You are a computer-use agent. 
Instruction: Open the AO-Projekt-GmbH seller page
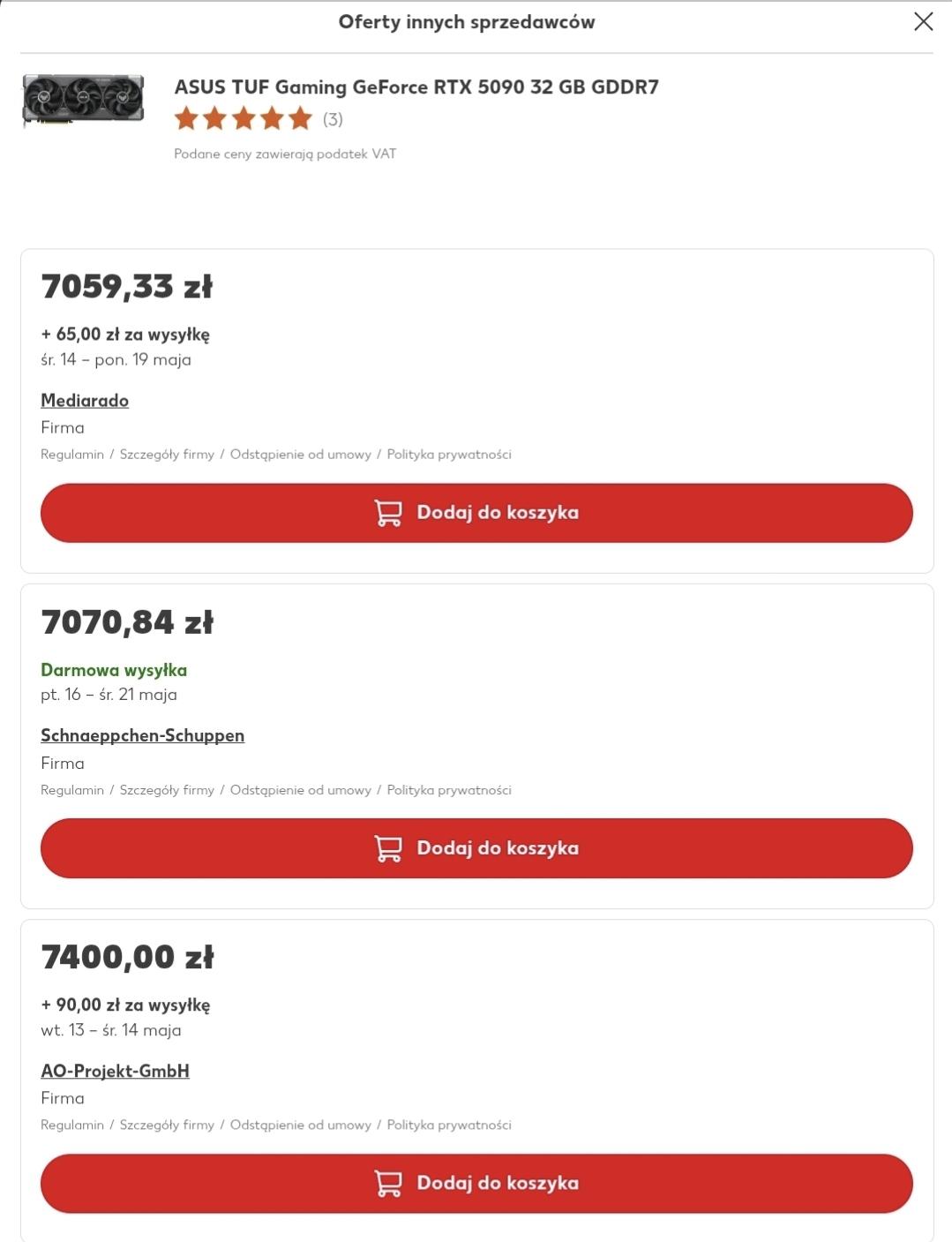pyautogui.click(x=115, y=1071)
